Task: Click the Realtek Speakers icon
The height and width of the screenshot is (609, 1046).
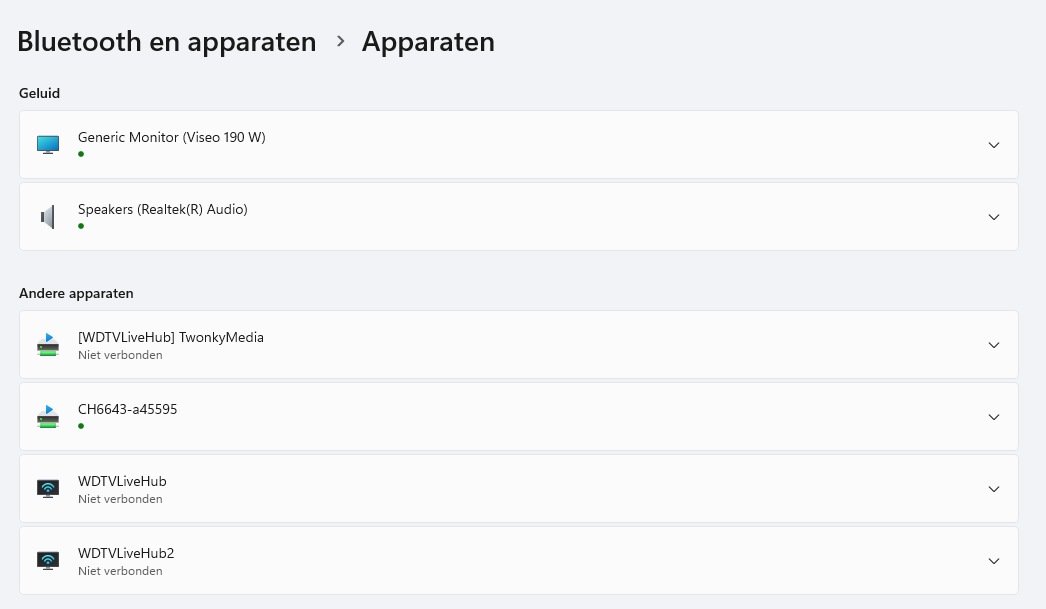Action: pyautogui.click(x=48, y=217)
